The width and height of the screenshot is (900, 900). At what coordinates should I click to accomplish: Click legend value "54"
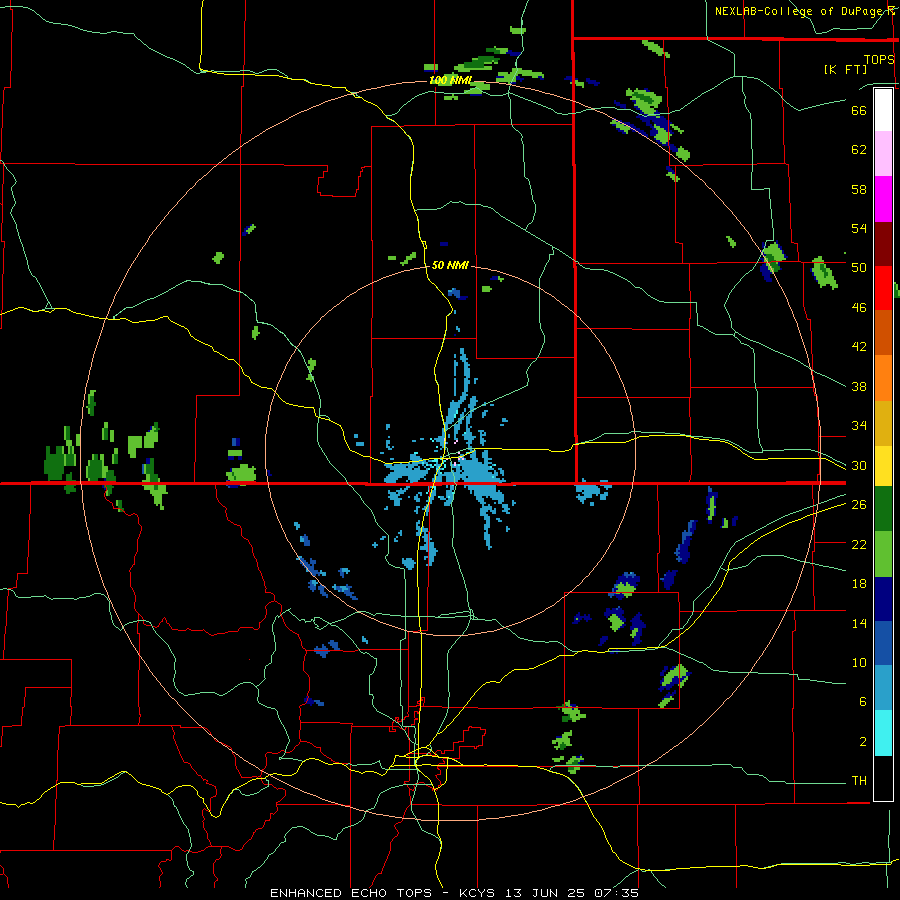click(x=859, y=228)
